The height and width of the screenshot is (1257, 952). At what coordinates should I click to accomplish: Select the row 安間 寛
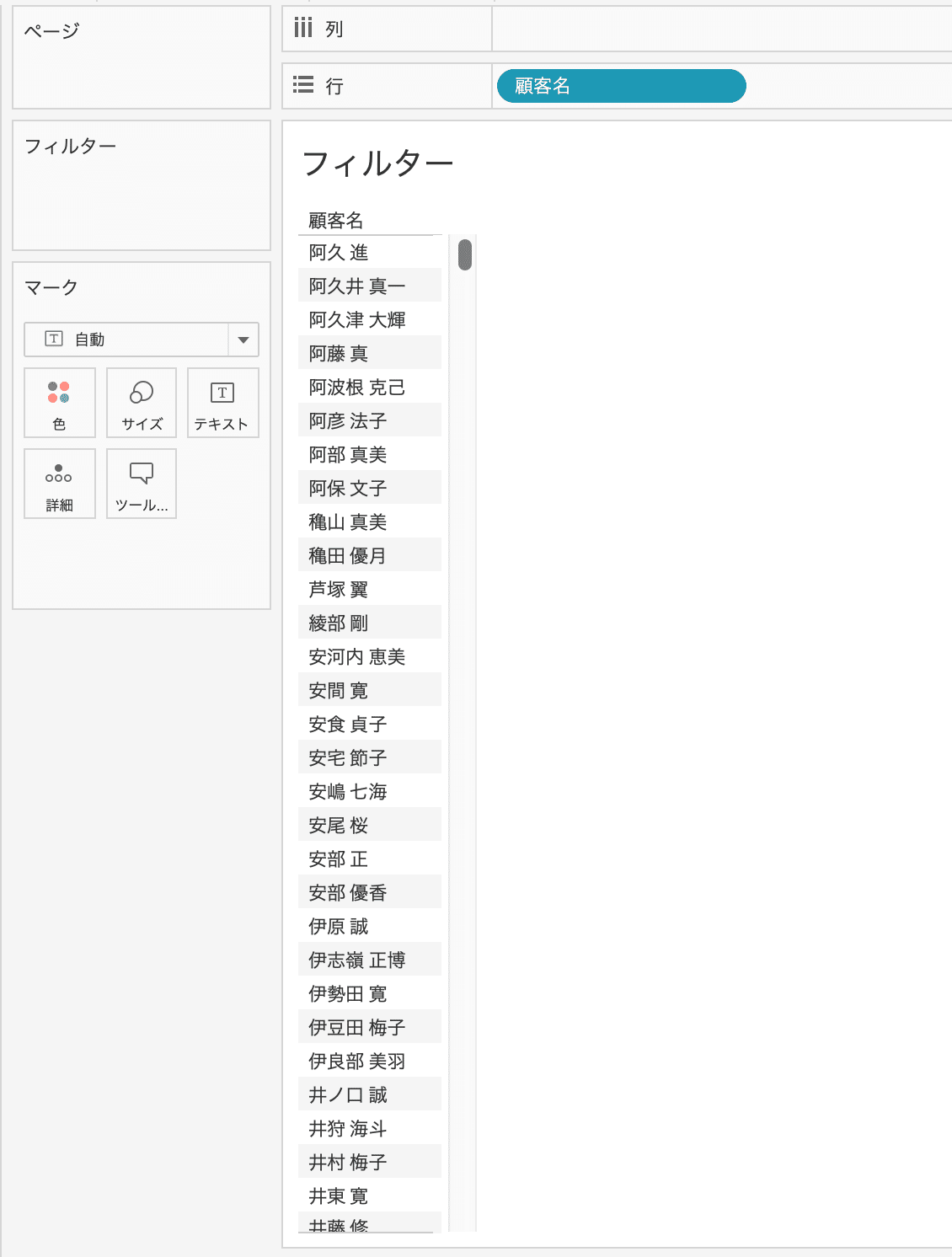click(x=370, y=690)
